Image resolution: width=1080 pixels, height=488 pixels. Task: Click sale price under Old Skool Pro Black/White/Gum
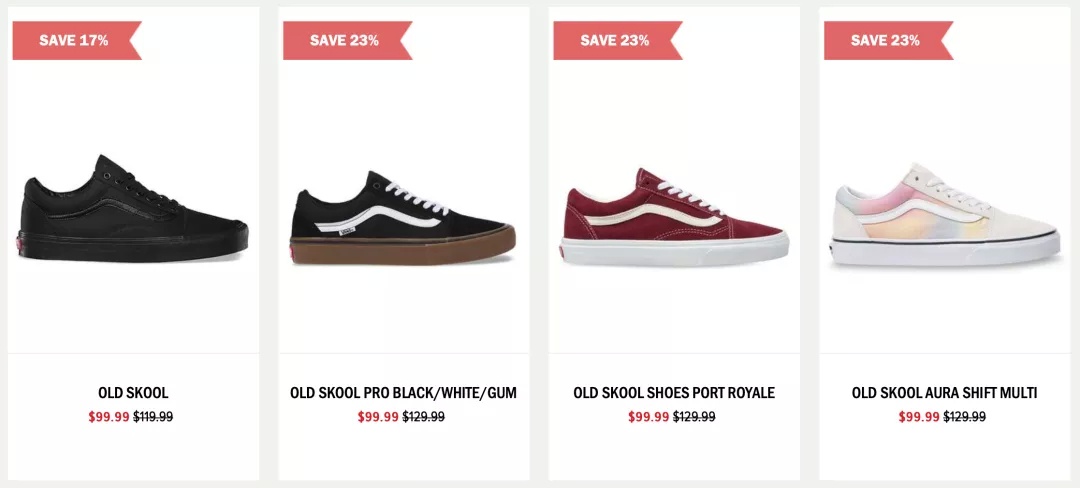coord(378,416)
